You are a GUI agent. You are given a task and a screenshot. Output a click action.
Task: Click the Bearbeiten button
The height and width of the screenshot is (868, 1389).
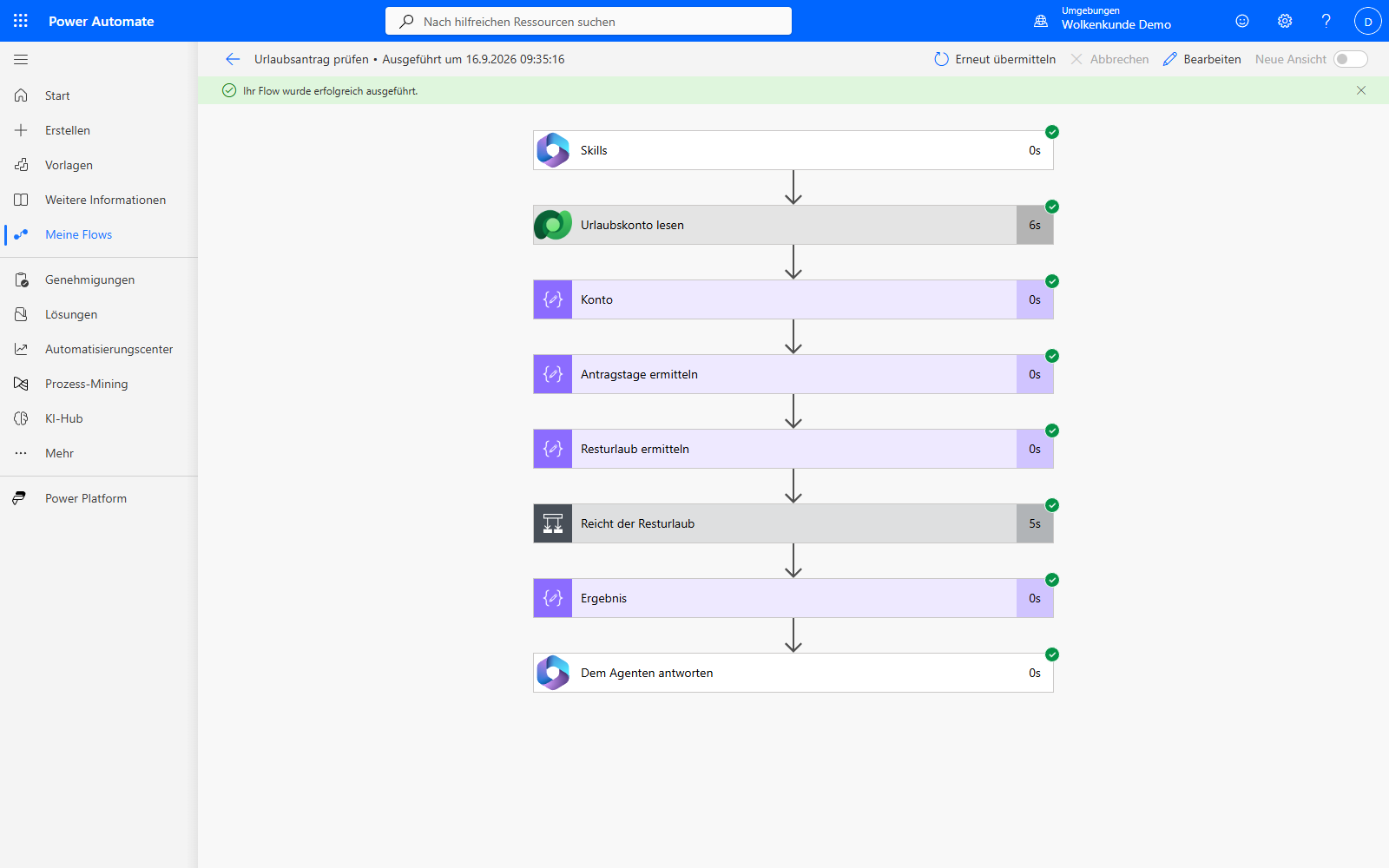click(1201, 59)
